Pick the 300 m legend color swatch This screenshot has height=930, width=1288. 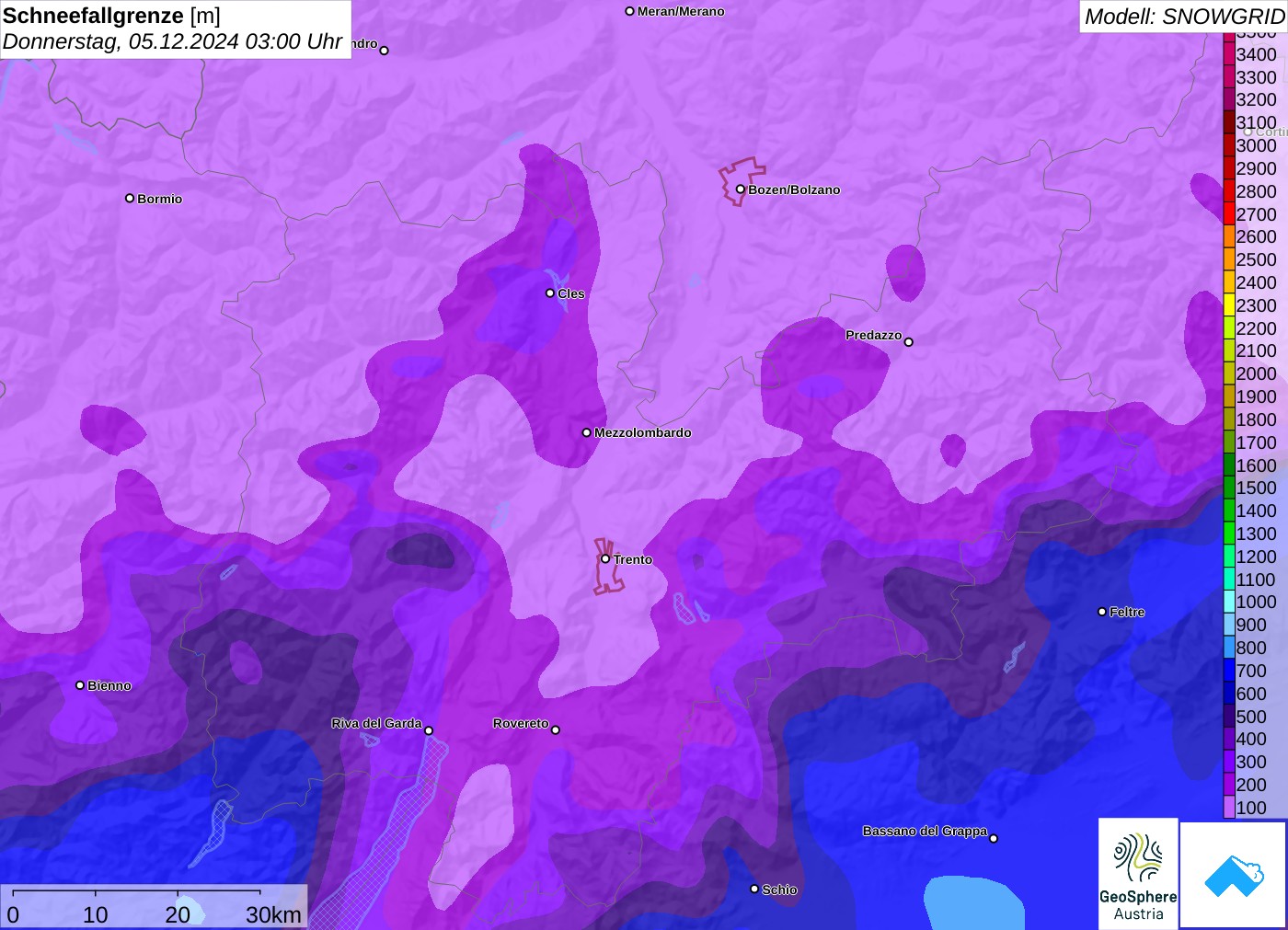pos(1229,762)
